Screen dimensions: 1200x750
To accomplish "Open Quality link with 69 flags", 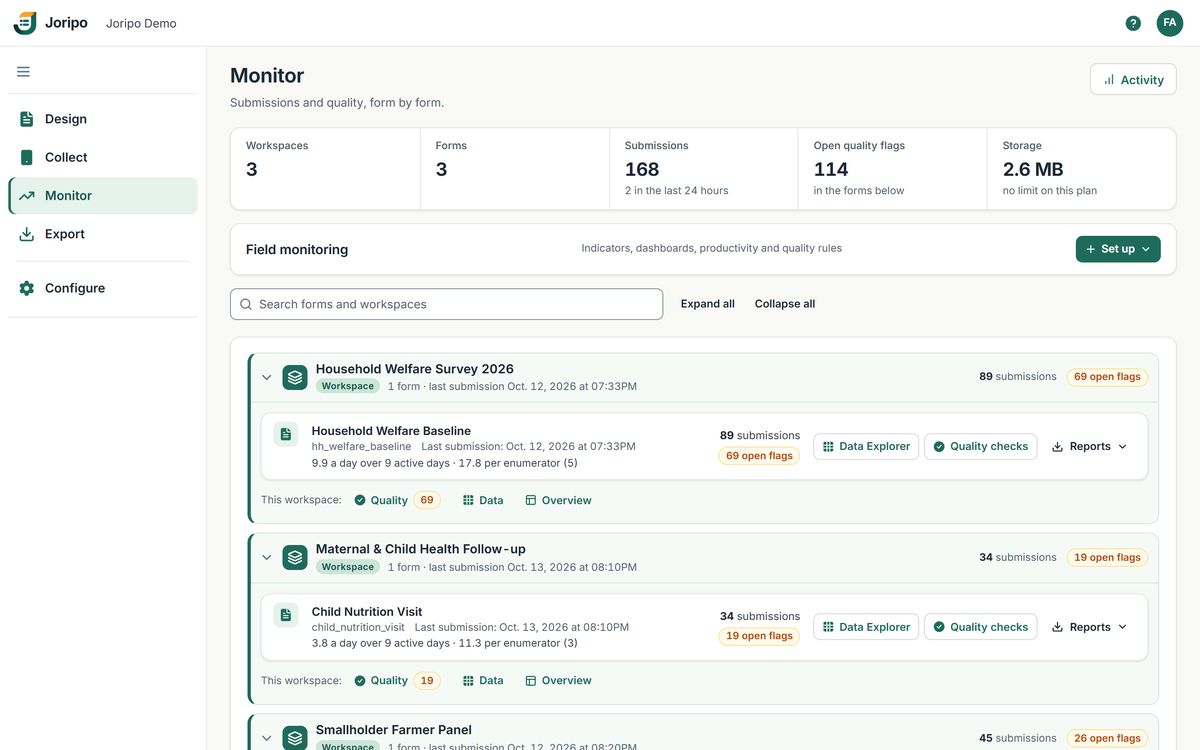I will pos(397,500).
